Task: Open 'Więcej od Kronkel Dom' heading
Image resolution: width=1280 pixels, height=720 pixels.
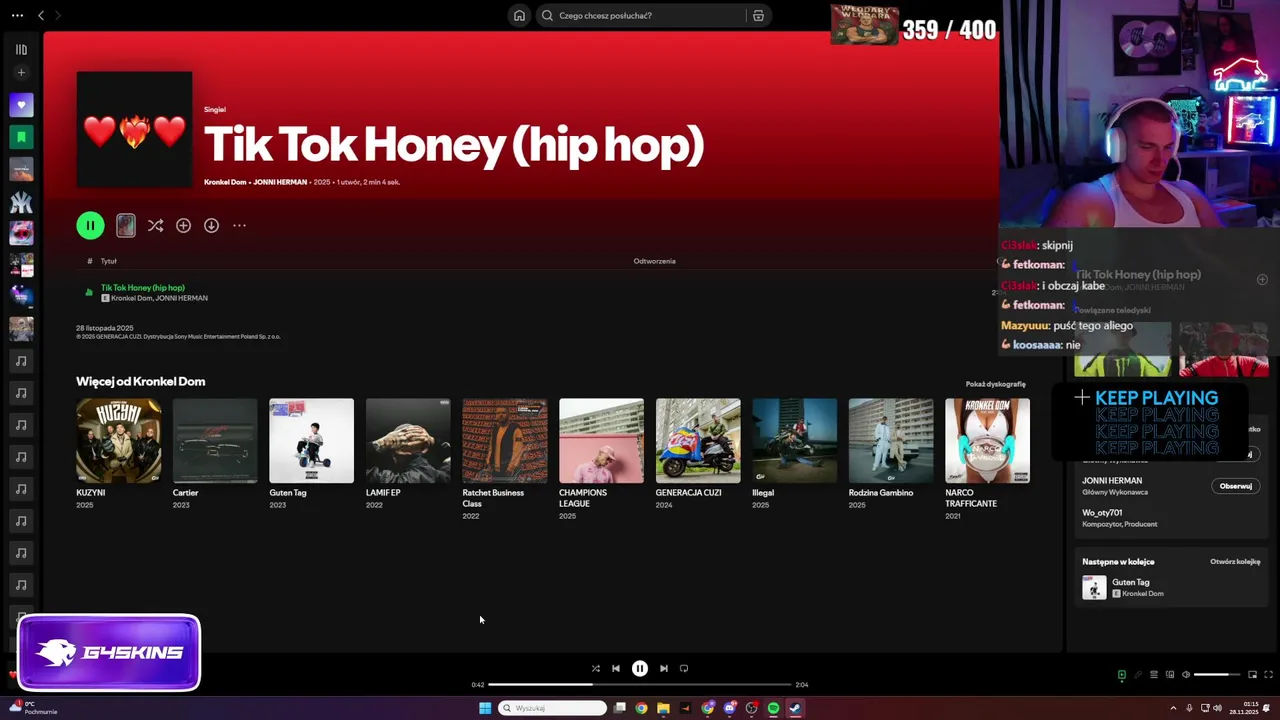Action: pyautogui.click(x=141, y=381)
